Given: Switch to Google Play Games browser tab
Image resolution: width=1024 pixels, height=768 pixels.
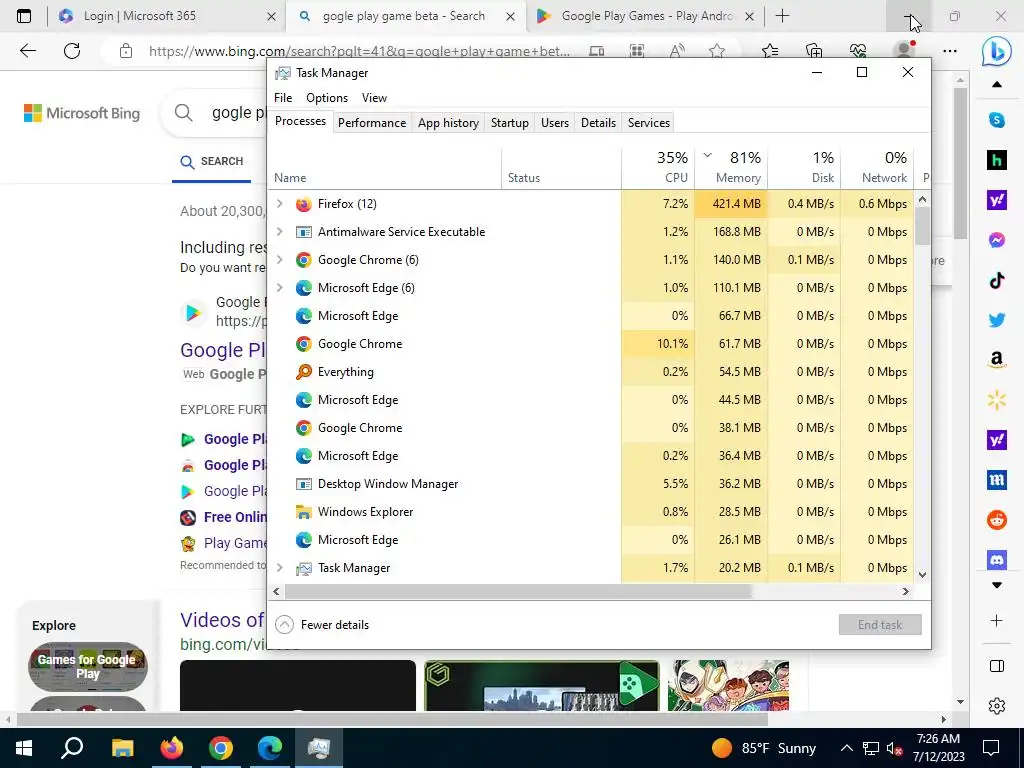Looking at the screenshot, I should coord(647,16).
